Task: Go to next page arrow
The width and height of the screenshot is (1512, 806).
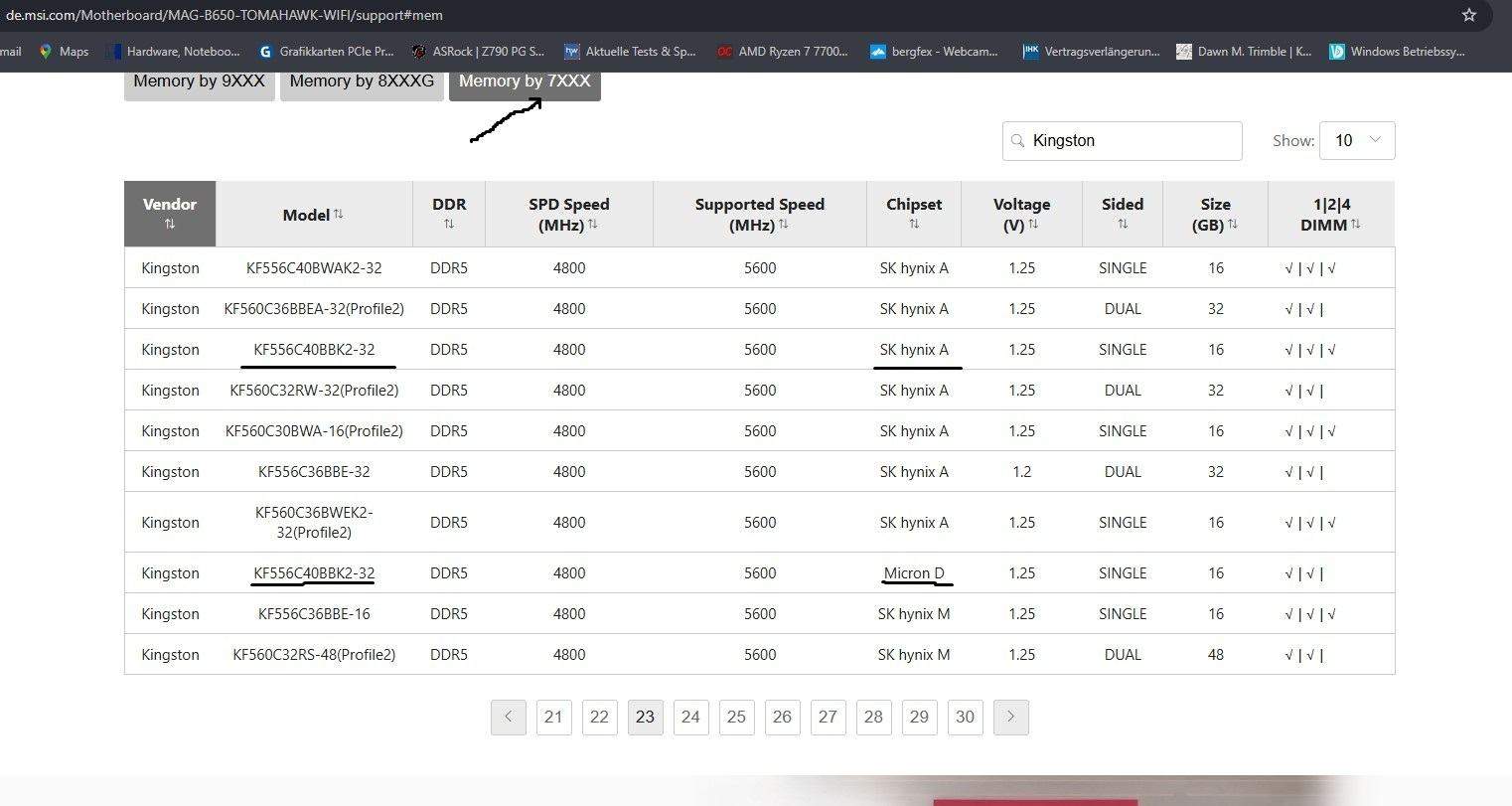Action: tap(1011, 717)
